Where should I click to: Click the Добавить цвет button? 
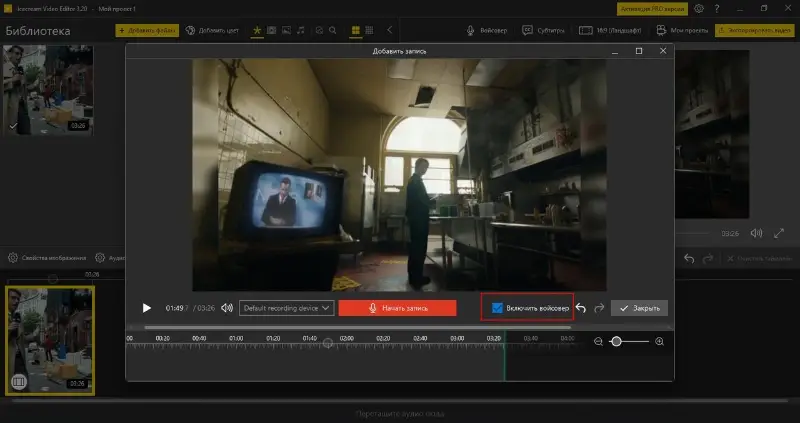212,31
